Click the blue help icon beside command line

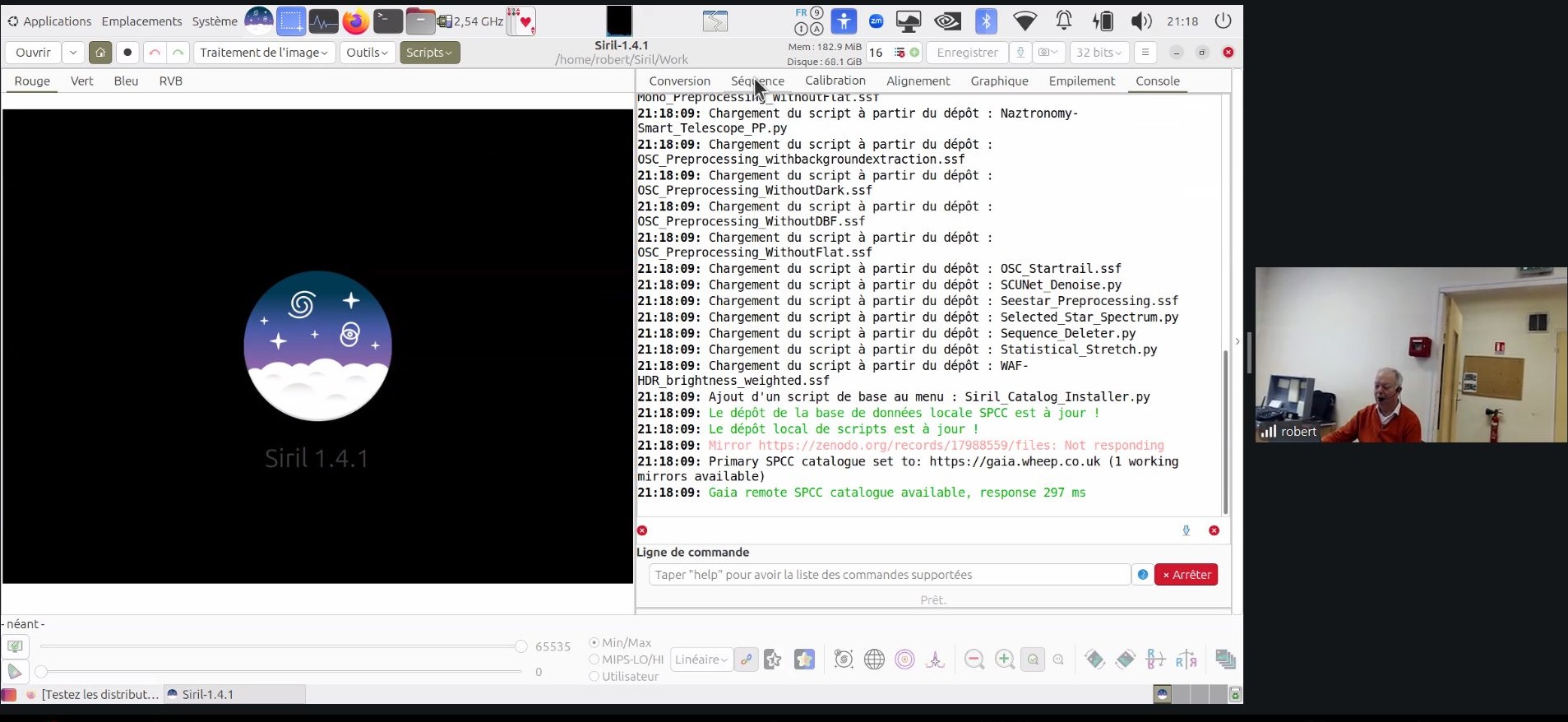point(1142,575)
